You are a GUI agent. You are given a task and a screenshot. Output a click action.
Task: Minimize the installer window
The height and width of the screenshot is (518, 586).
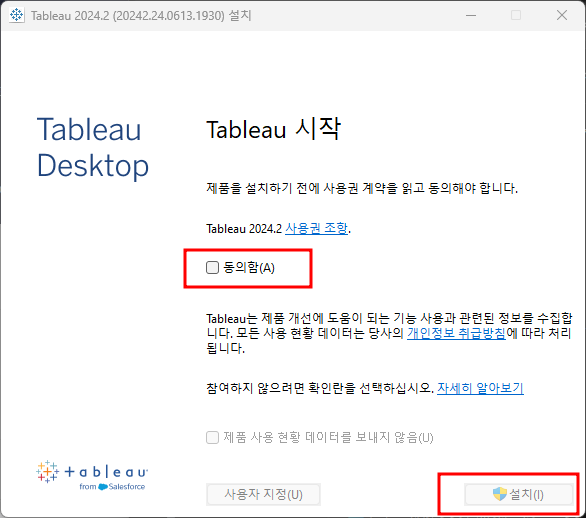pyautogui.click(x=471, y=15)
